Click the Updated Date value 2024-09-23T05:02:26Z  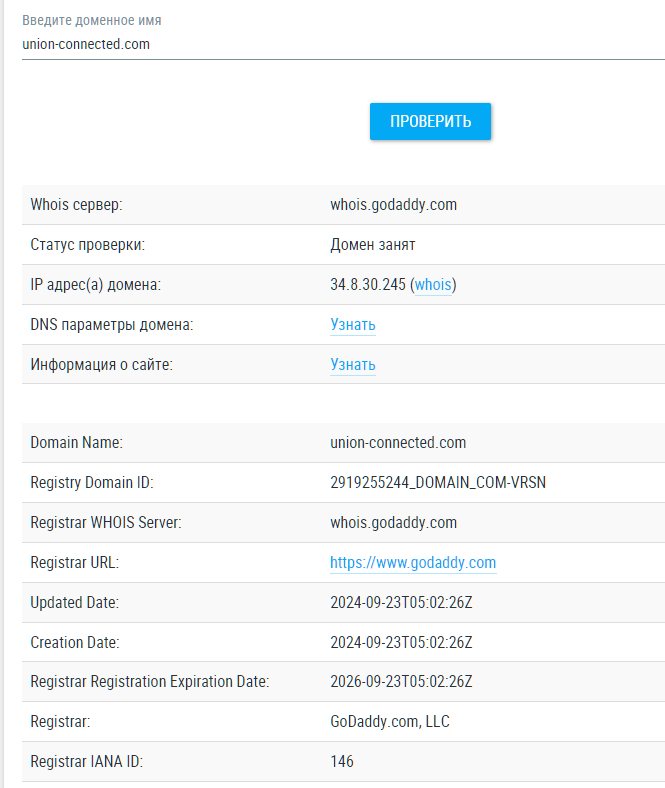click(x=401, y=602)
